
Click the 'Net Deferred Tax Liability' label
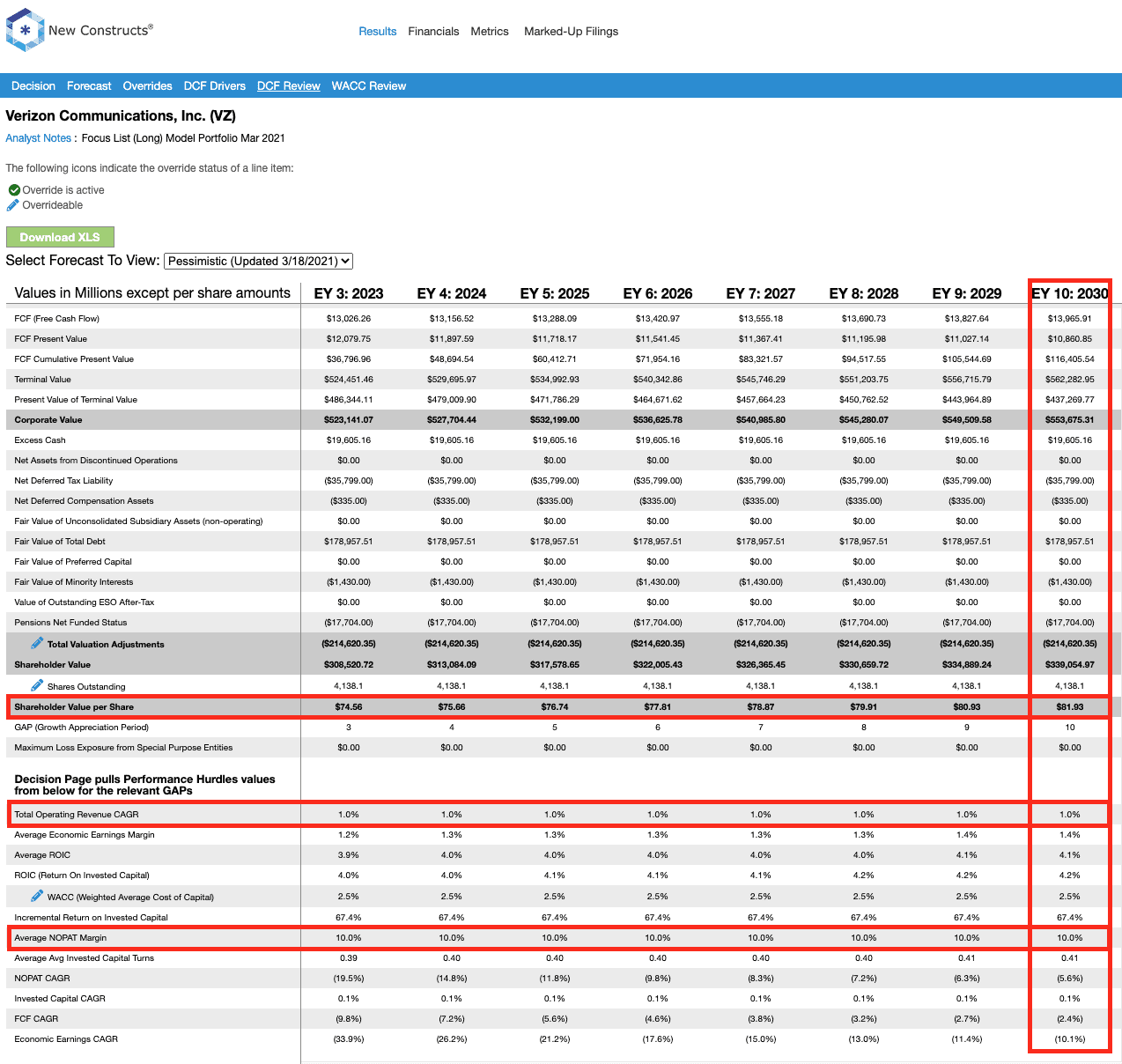pos(64,481)
